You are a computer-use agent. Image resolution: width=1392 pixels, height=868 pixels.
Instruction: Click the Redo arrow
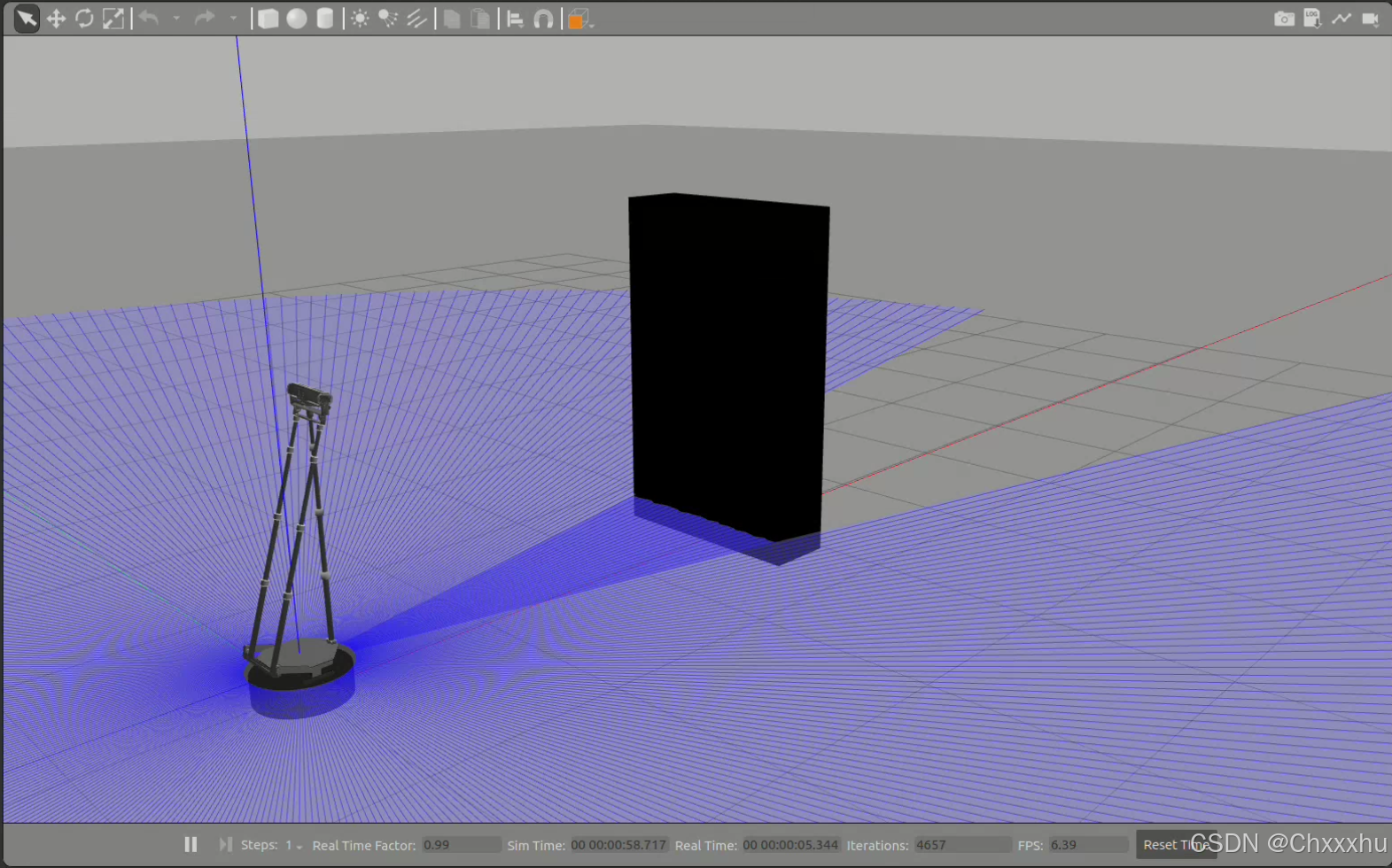(x=205, y=18)
